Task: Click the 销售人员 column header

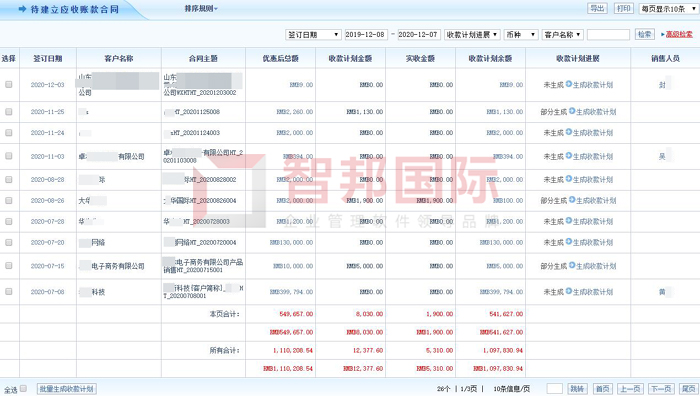Action: tap(665, 58)
